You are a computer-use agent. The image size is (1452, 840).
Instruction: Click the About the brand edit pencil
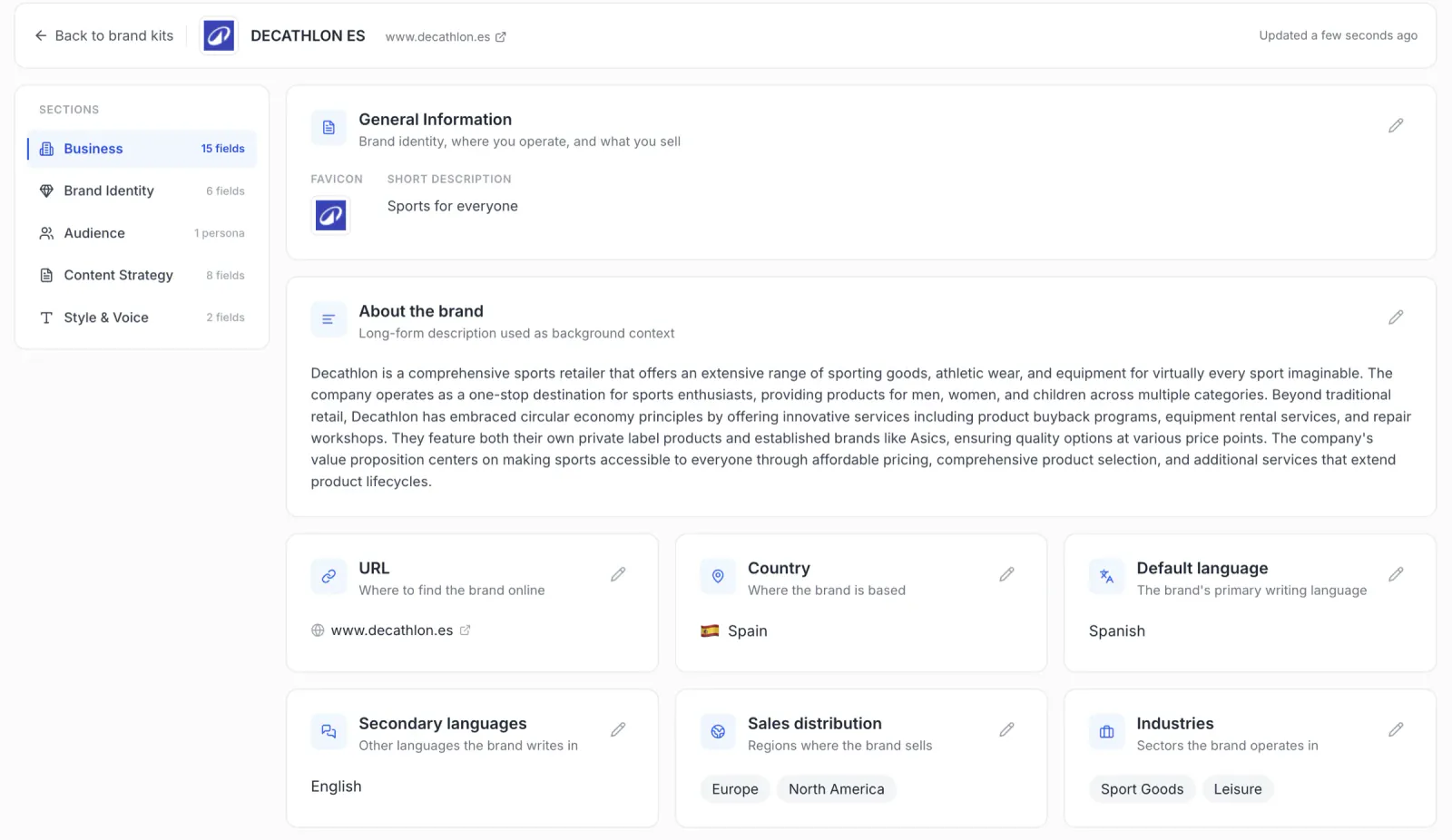[1396, 317]
